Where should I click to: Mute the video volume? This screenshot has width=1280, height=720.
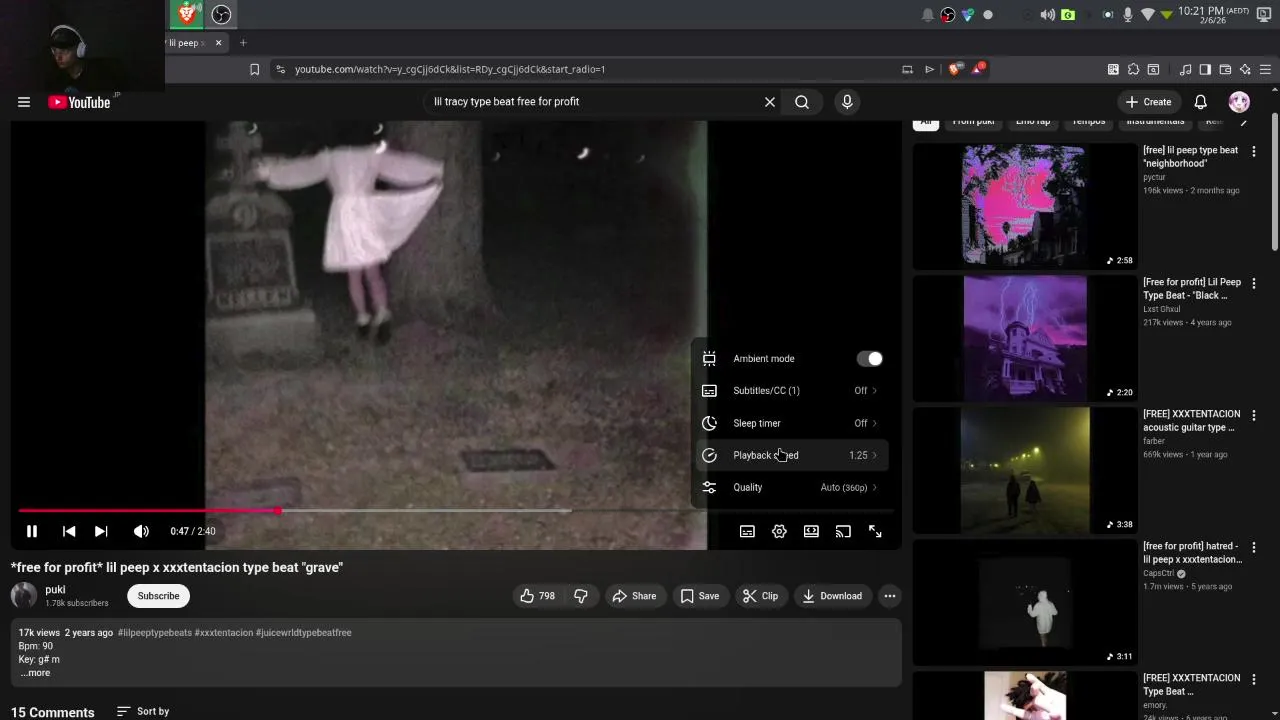[141, 531]
